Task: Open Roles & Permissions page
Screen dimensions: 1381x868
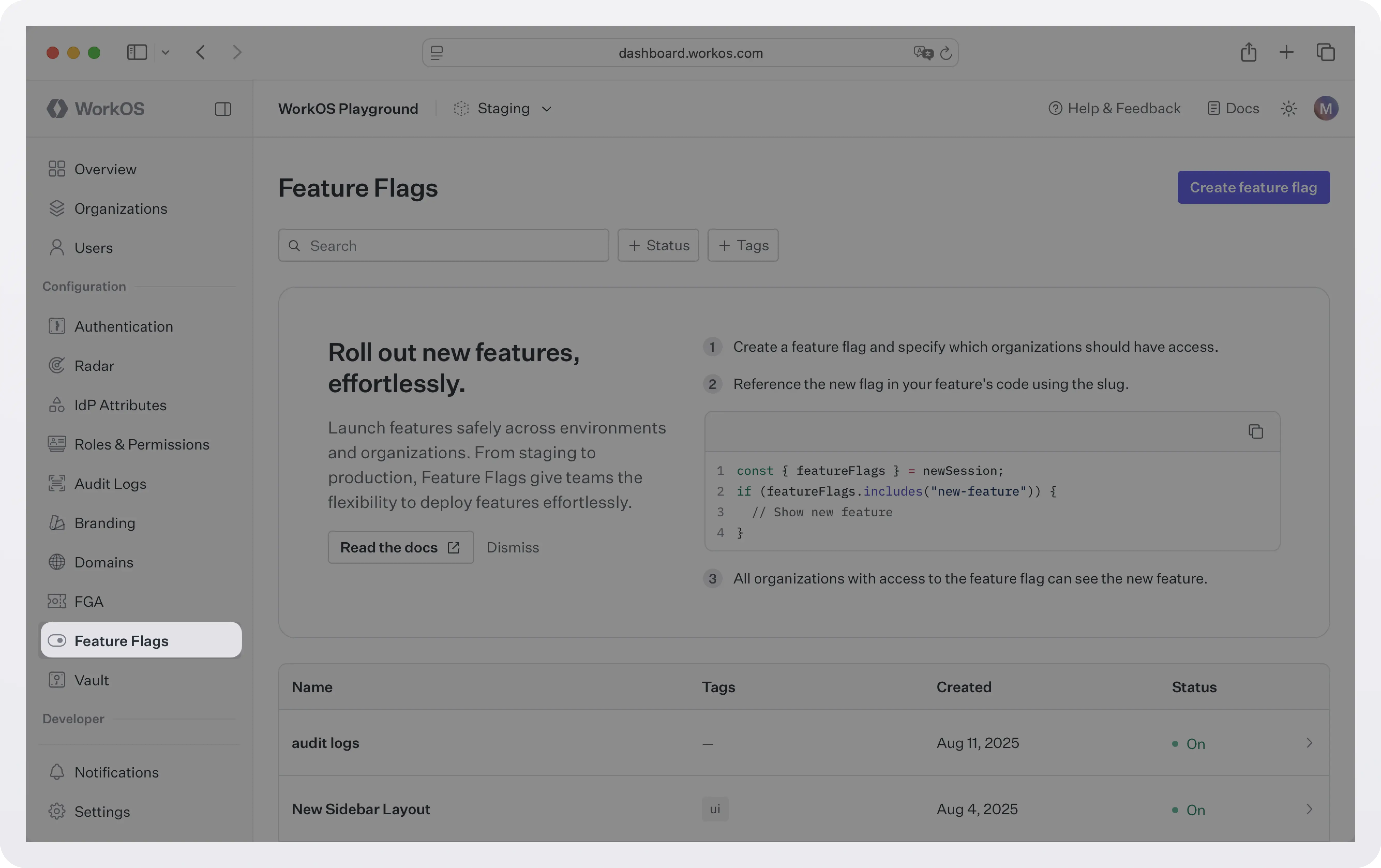Action: tap(141, 444)
